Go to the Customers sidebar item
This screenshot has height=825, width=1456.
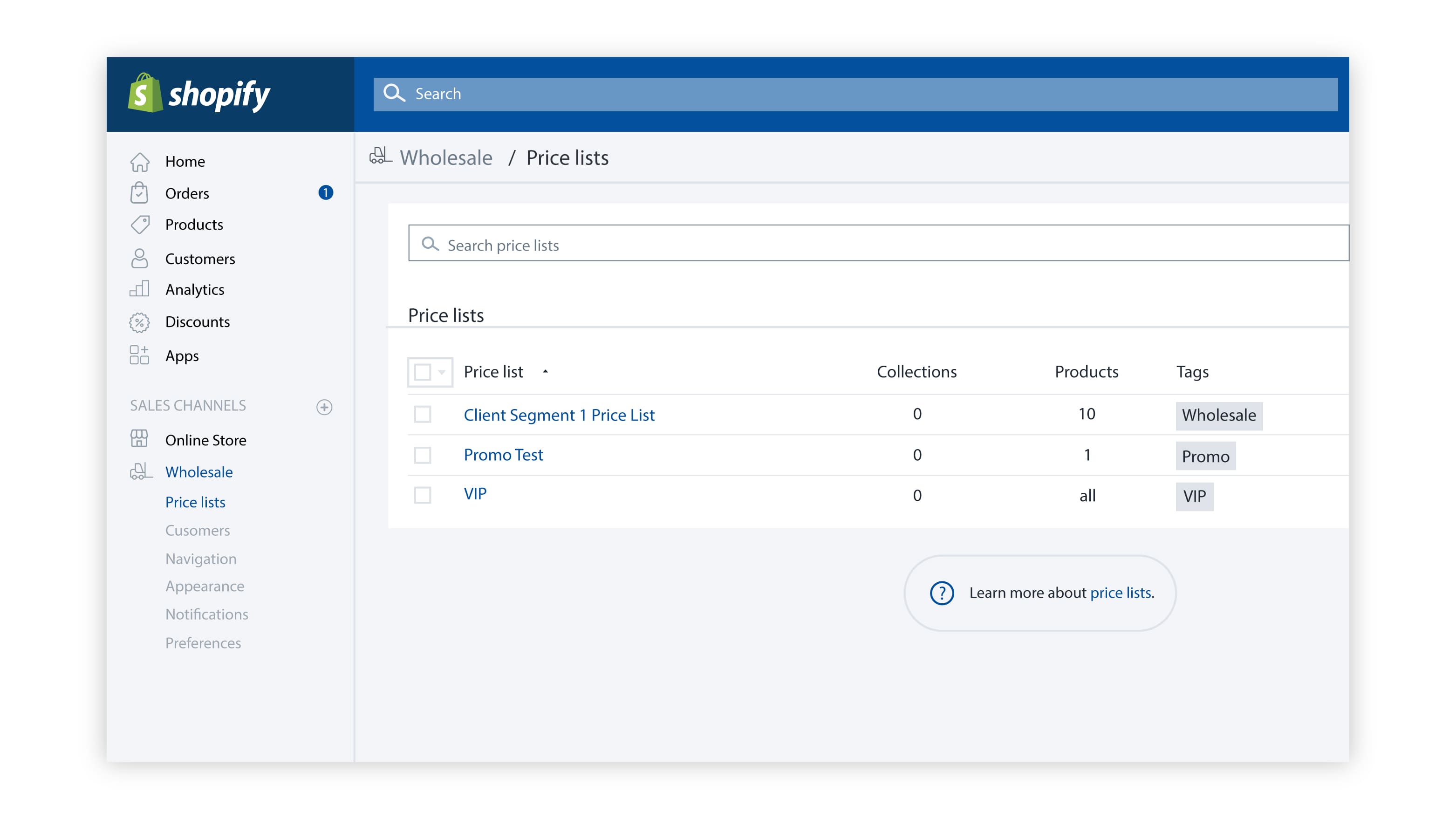[x=199, y=259]
